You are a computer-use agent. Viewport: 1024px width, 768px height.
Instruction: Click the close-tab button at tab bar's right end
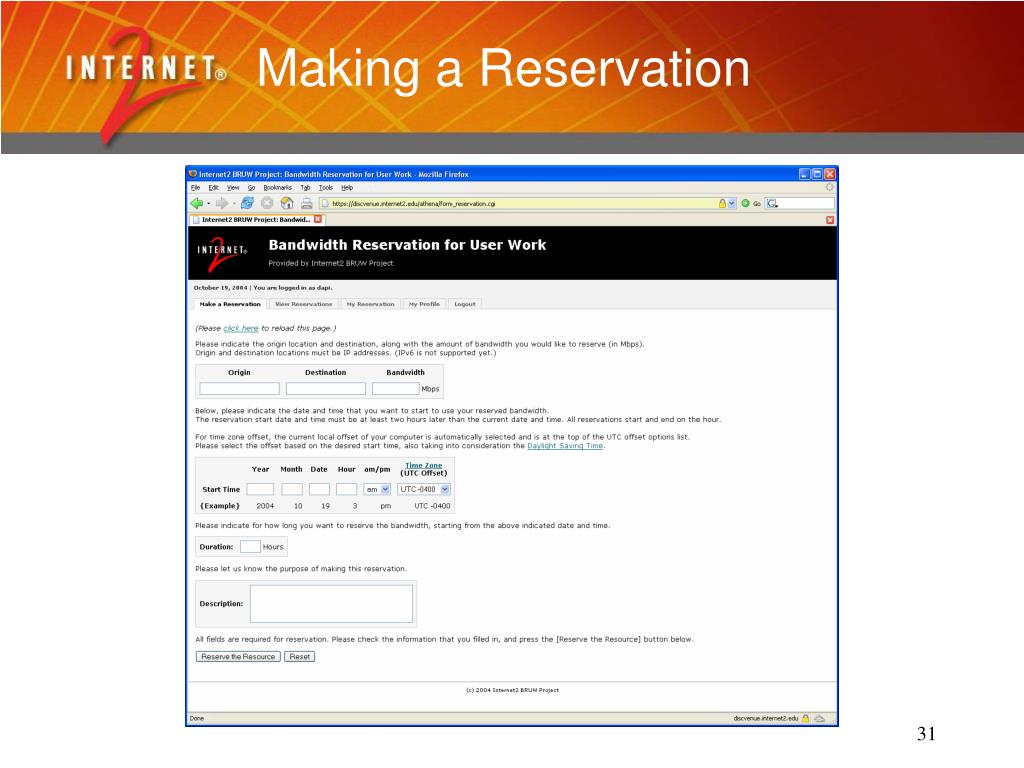(830, 220)
